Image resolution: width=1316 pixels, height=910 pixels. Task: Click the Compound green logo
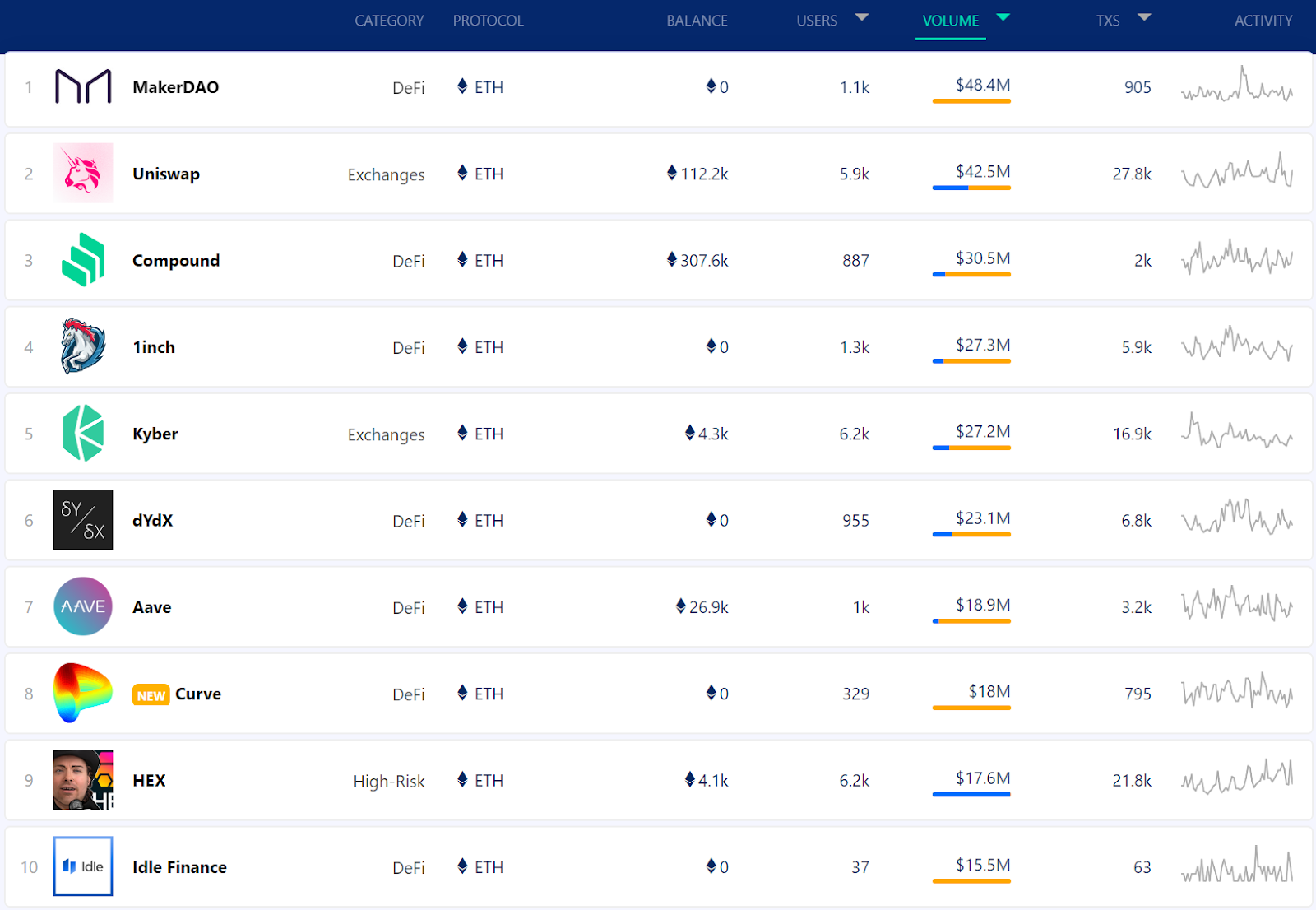pyautogui.click(x=83, y=260)
